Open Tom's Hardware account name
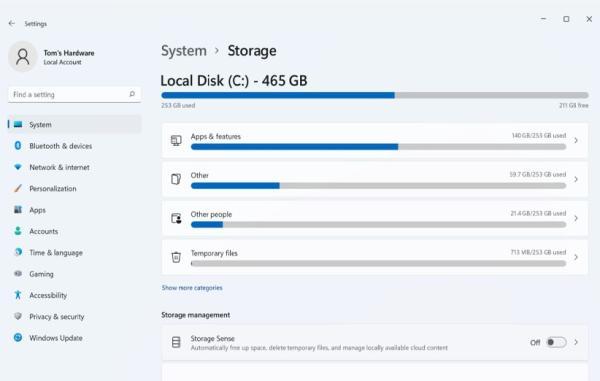This screenshot has width=600, height=381. [x=69, y=53]
